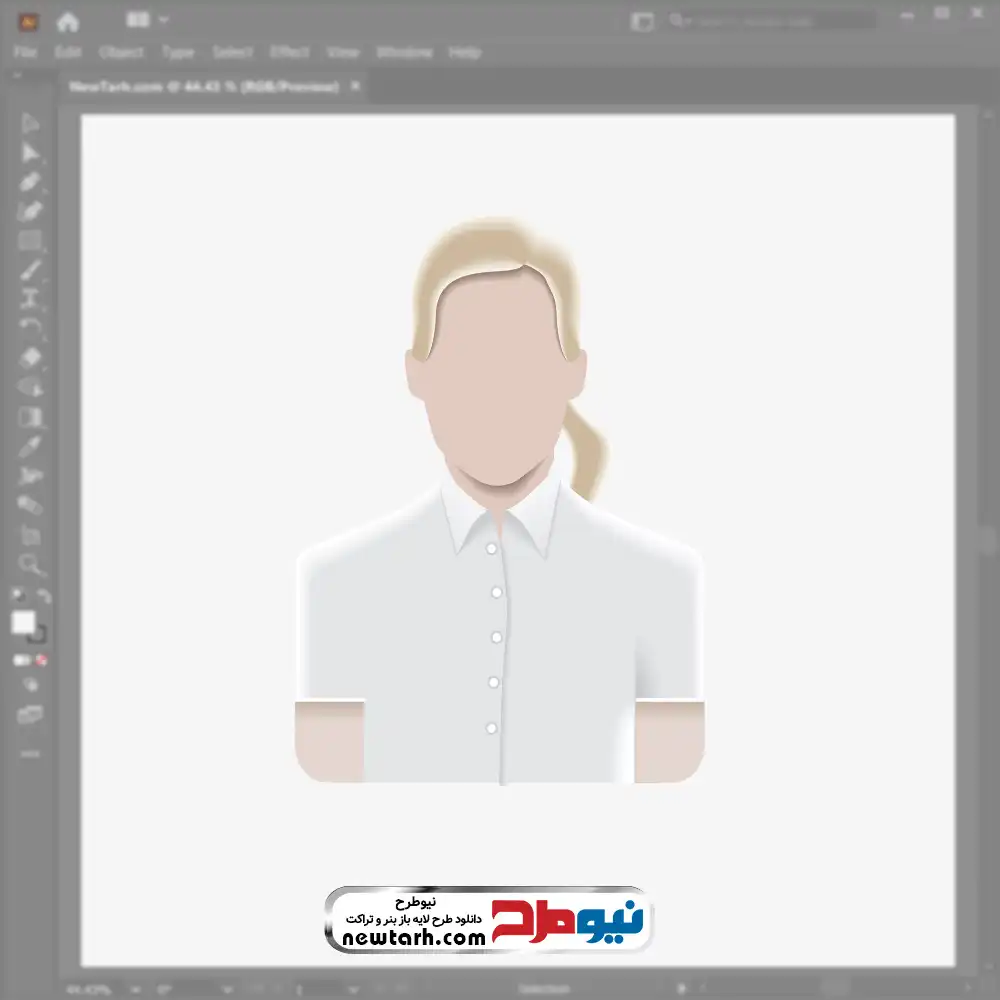Open the workspace switcher icon
The width and height of the screenshot is (1000, 1000).
642,22
